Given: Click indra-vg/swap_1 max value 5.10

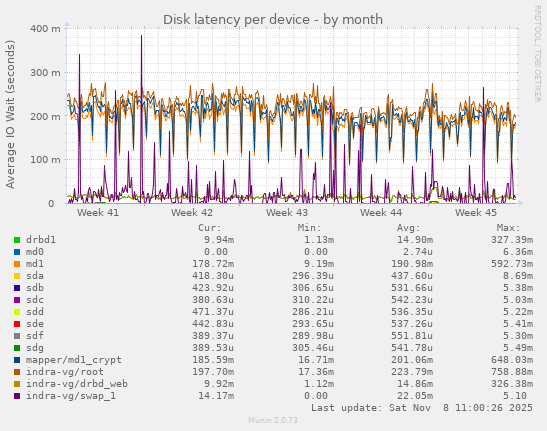Looking at the screenshot, I should point(515,396).
